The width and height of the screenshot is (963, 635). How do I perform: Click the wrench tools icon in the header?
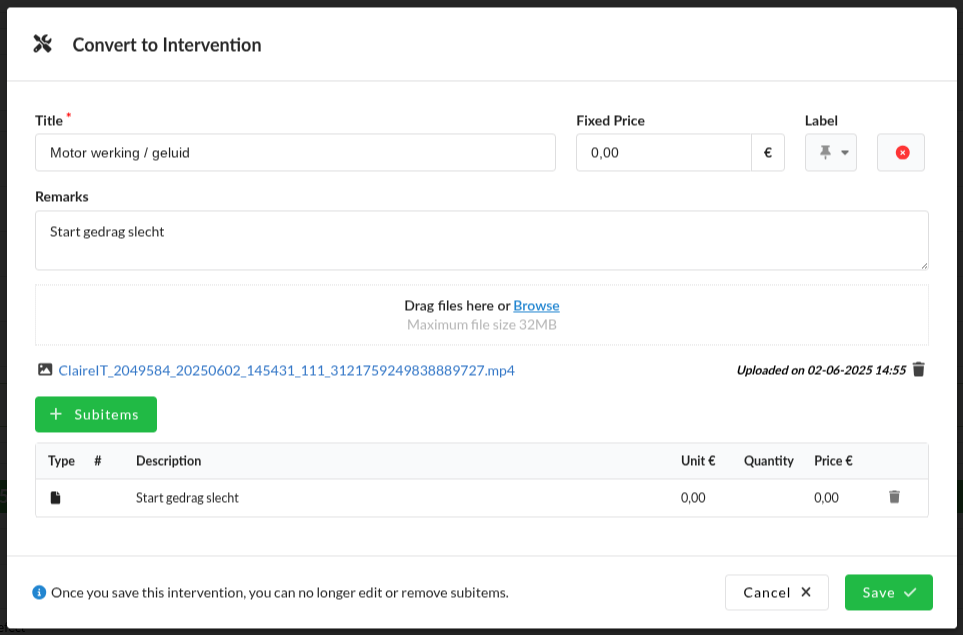click(x=42, y=44)
